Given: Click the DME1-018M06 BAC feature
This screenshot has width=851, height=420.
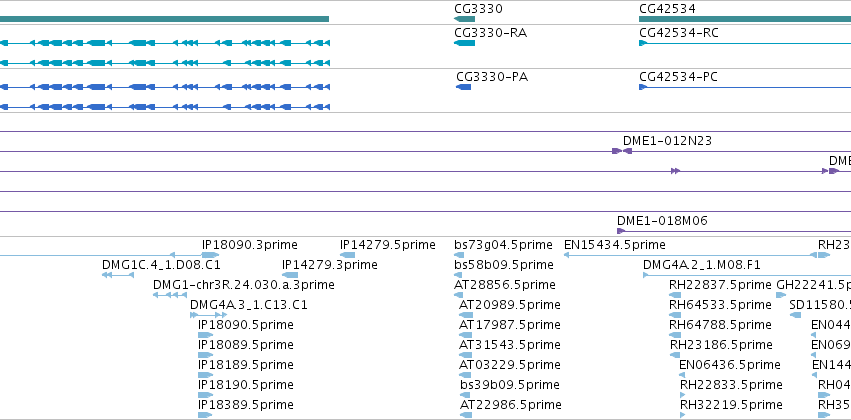Looking at the screenshot, I should [x=734, y=231].
